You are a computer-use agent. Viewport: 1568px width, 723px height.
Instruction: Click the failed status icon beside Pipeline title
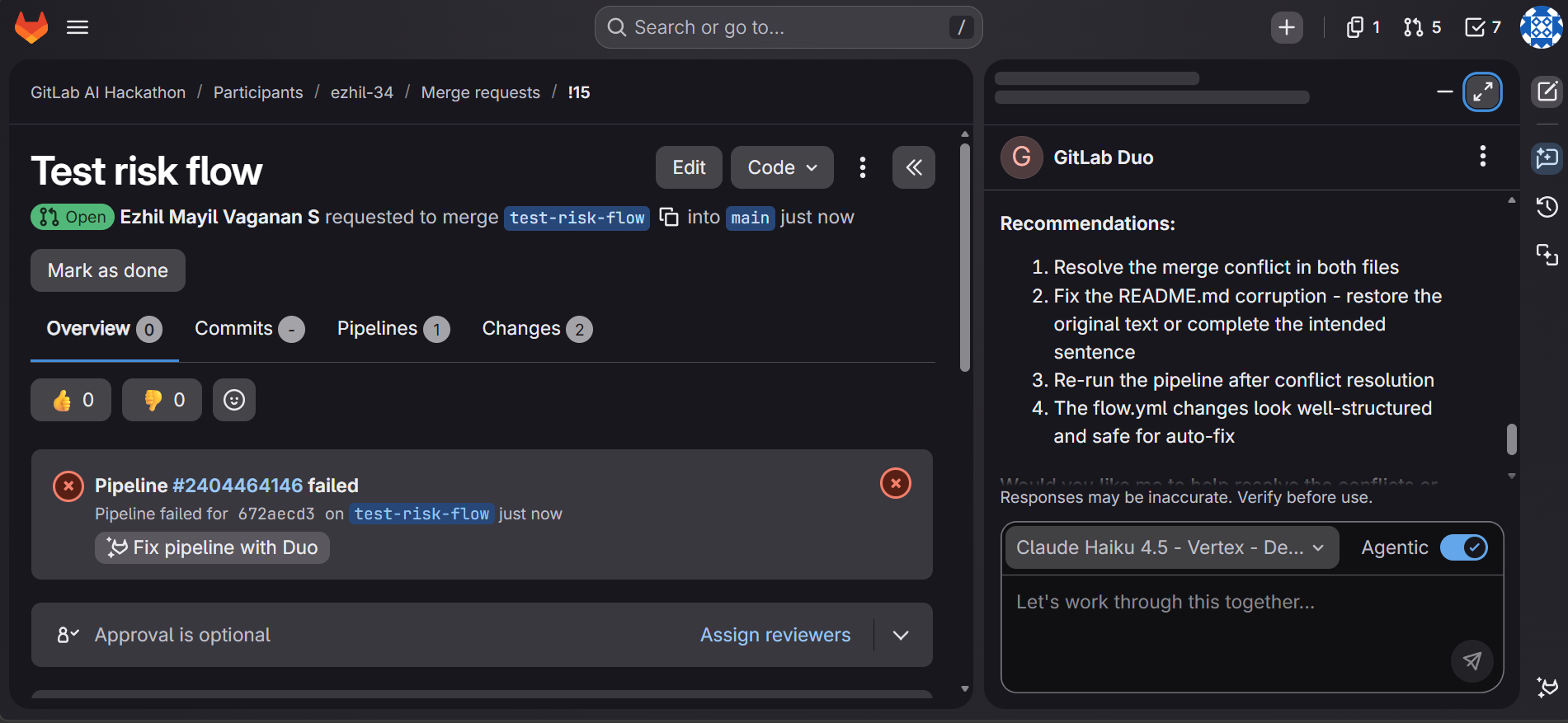(x=68, y=486)
